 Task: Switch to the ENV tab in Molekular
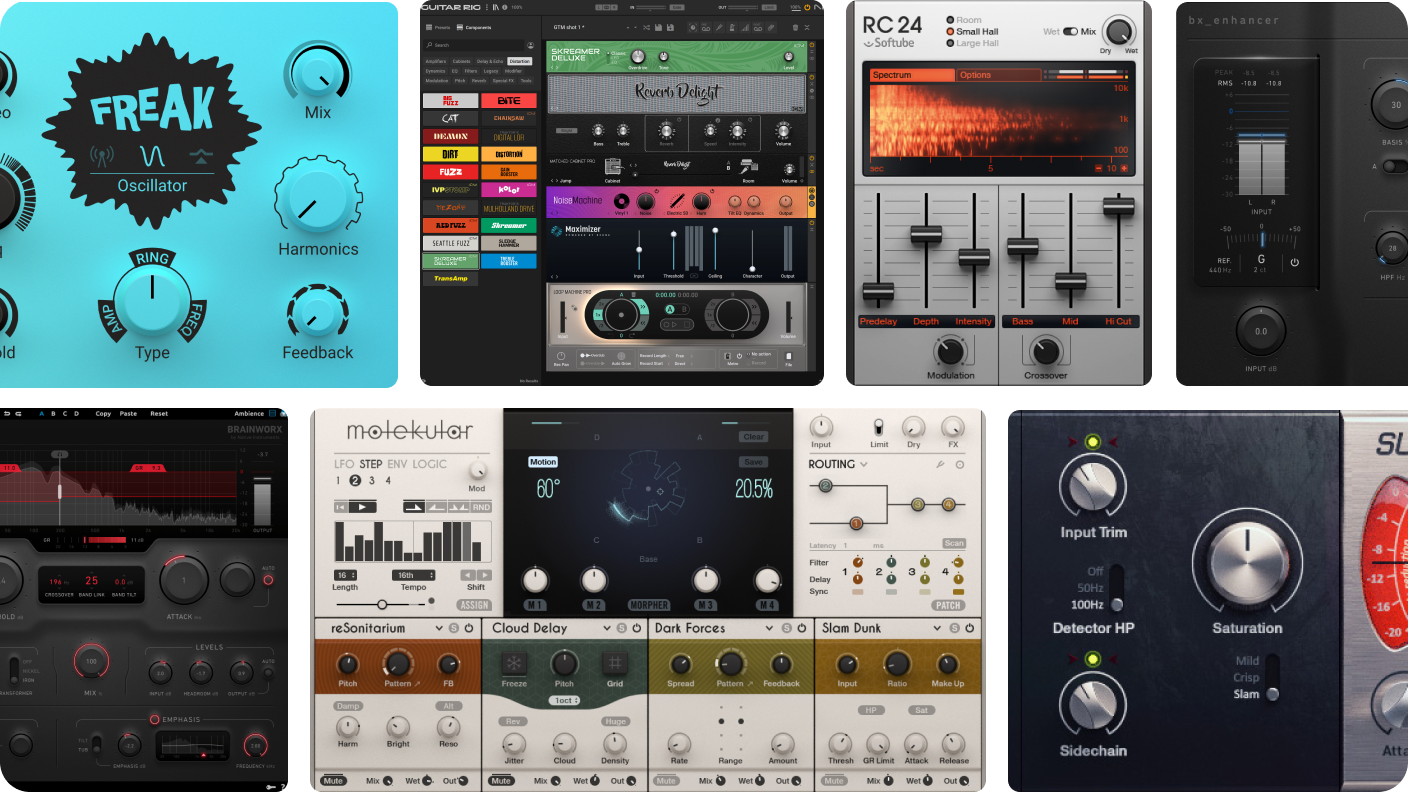coord(396,464)
